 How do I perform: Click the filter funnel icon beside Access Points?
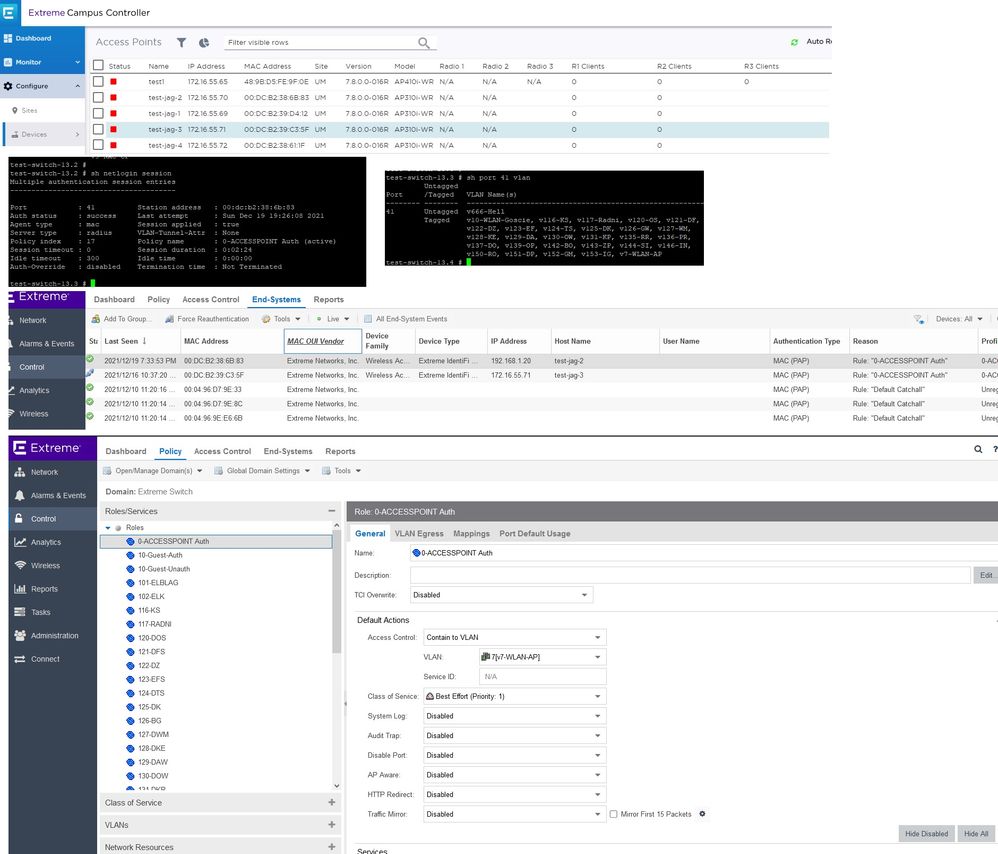pyautogui.click(x=181, y=43)
